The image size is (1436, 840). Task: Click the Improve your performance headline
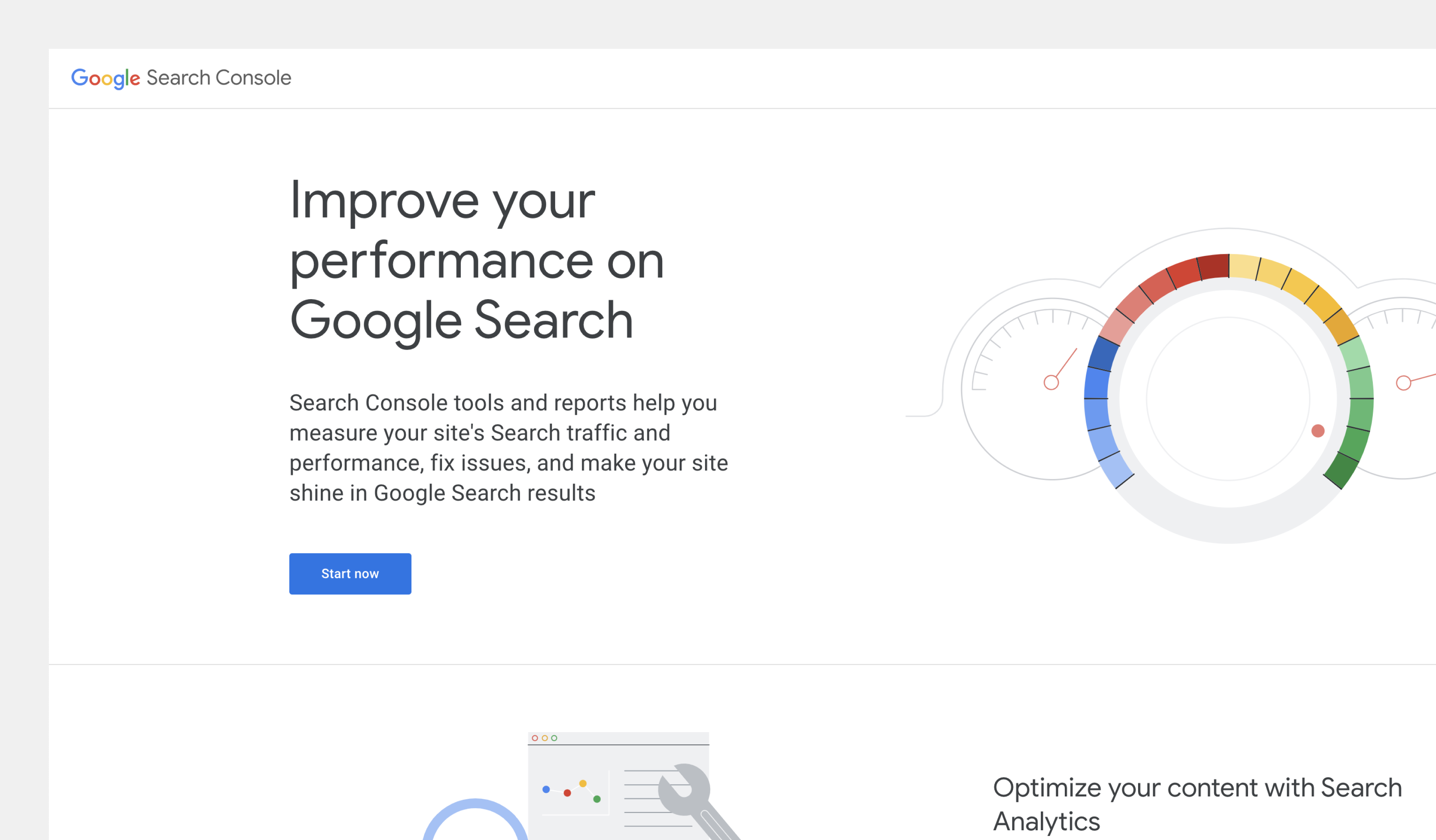(477, 260)
